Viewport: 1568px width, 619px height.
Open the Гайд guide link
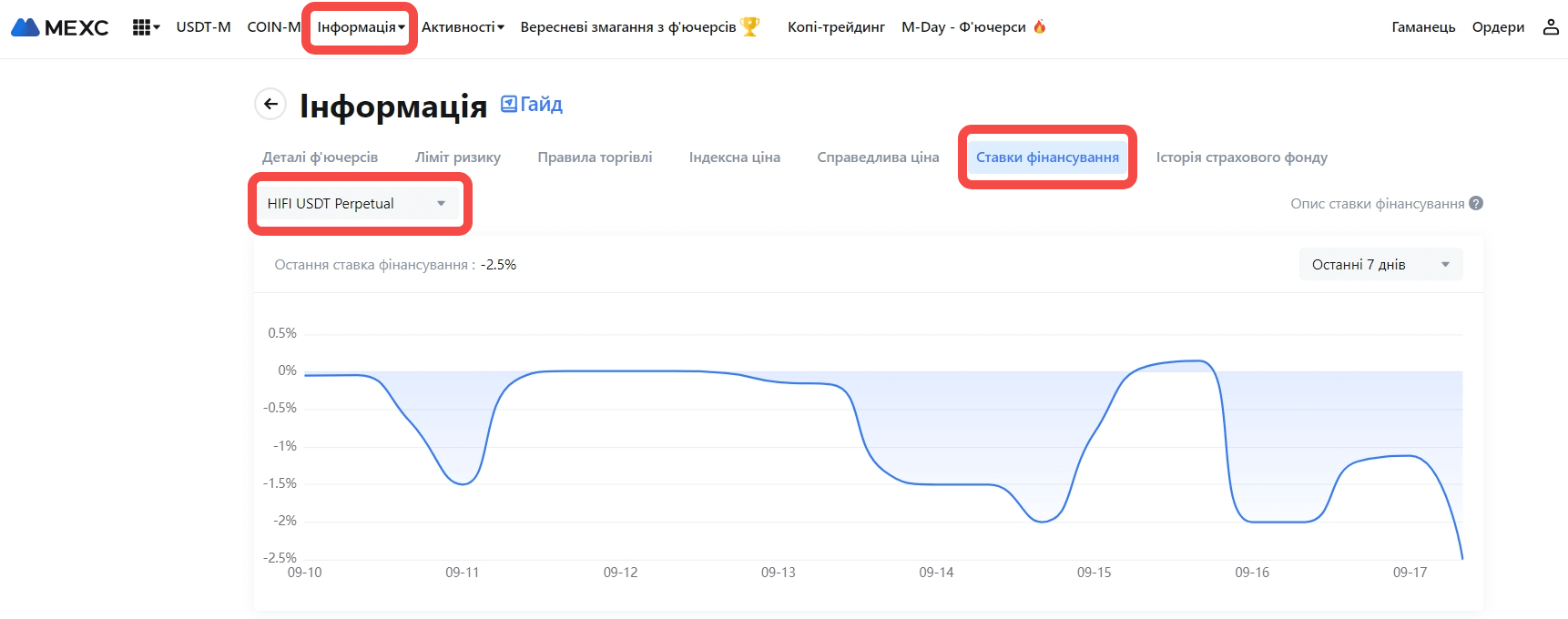click(532, 105)
